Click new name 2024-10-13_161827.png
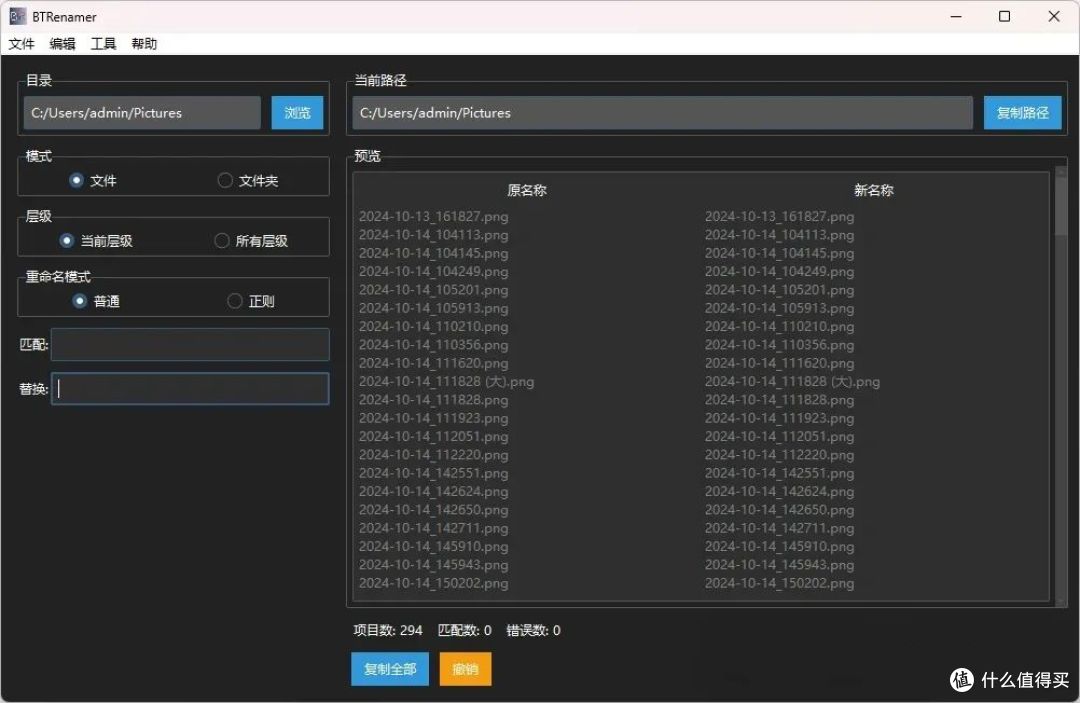Screen dimensions: 1080x703 coord(779,216)
